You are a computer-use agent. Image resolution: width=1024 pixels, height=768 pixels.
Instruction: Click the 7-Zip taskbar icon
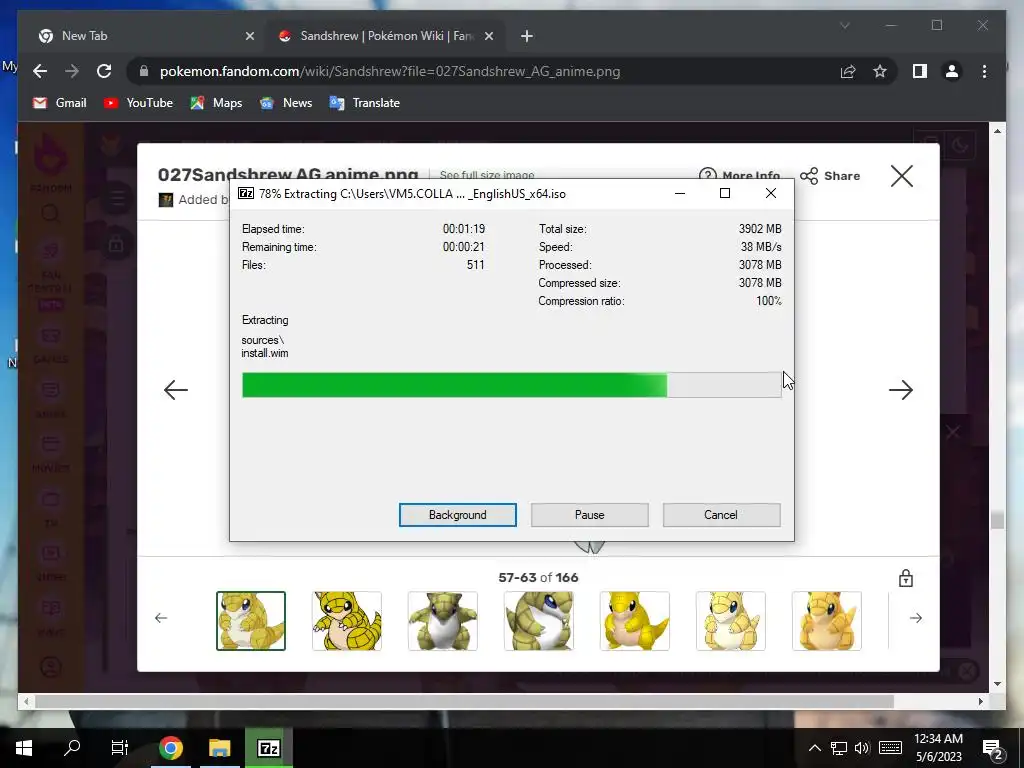[268, 748]
